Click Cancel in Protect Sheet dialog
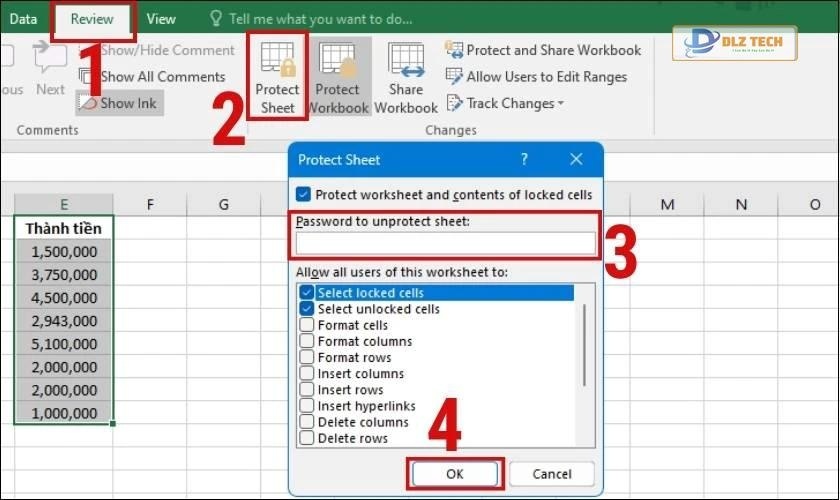The image size is (840, 500). coord(552,474)
